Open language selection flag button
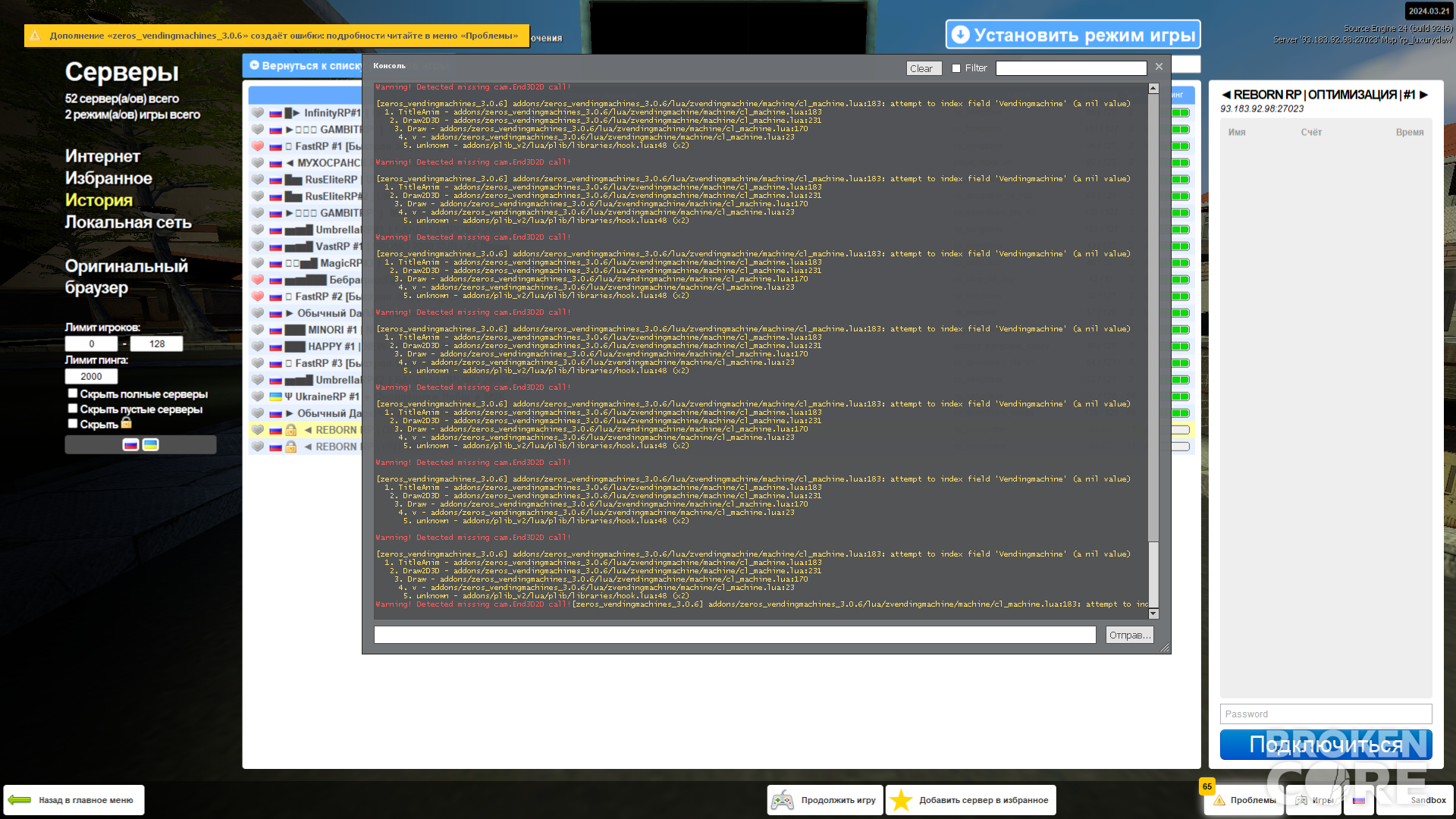1456x819 pixels. (1358, 800)
